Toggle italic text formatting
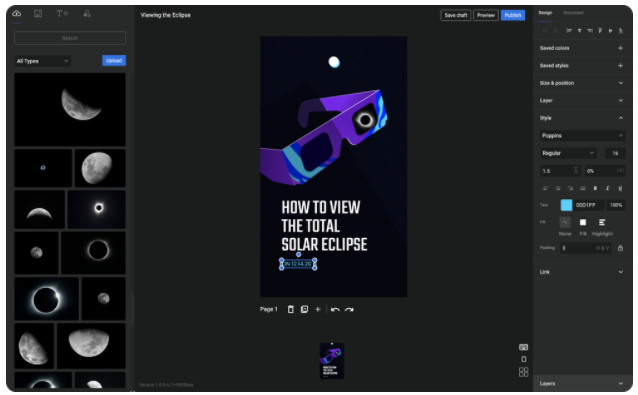This screenshot has height=395, width=638. click(607, 188)
